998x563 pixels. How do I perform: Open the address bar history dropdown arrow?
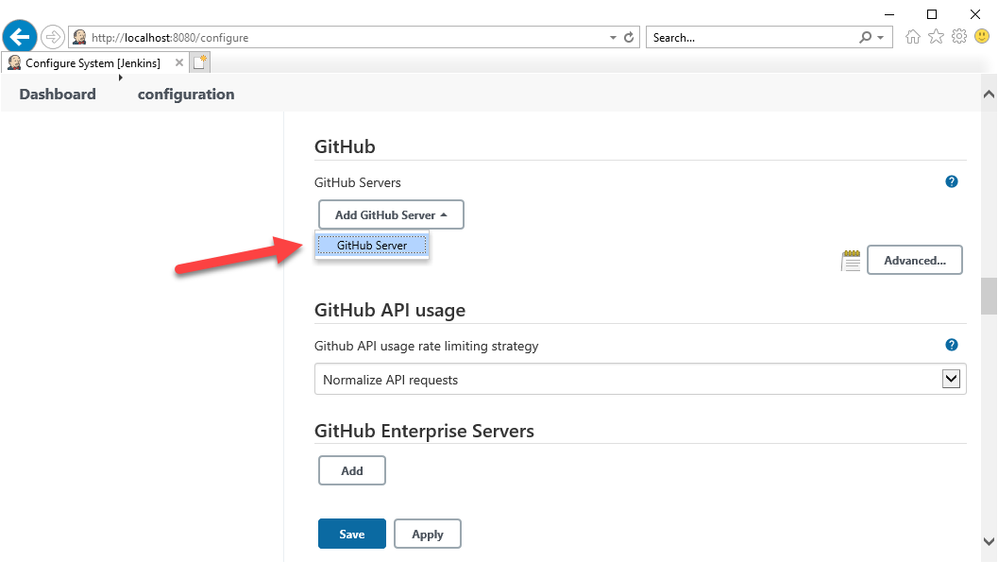point(613,38)
